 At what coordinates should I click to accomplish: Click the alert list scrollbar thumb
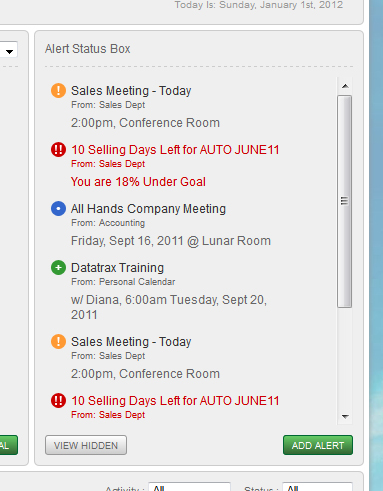tap(344, 201)
